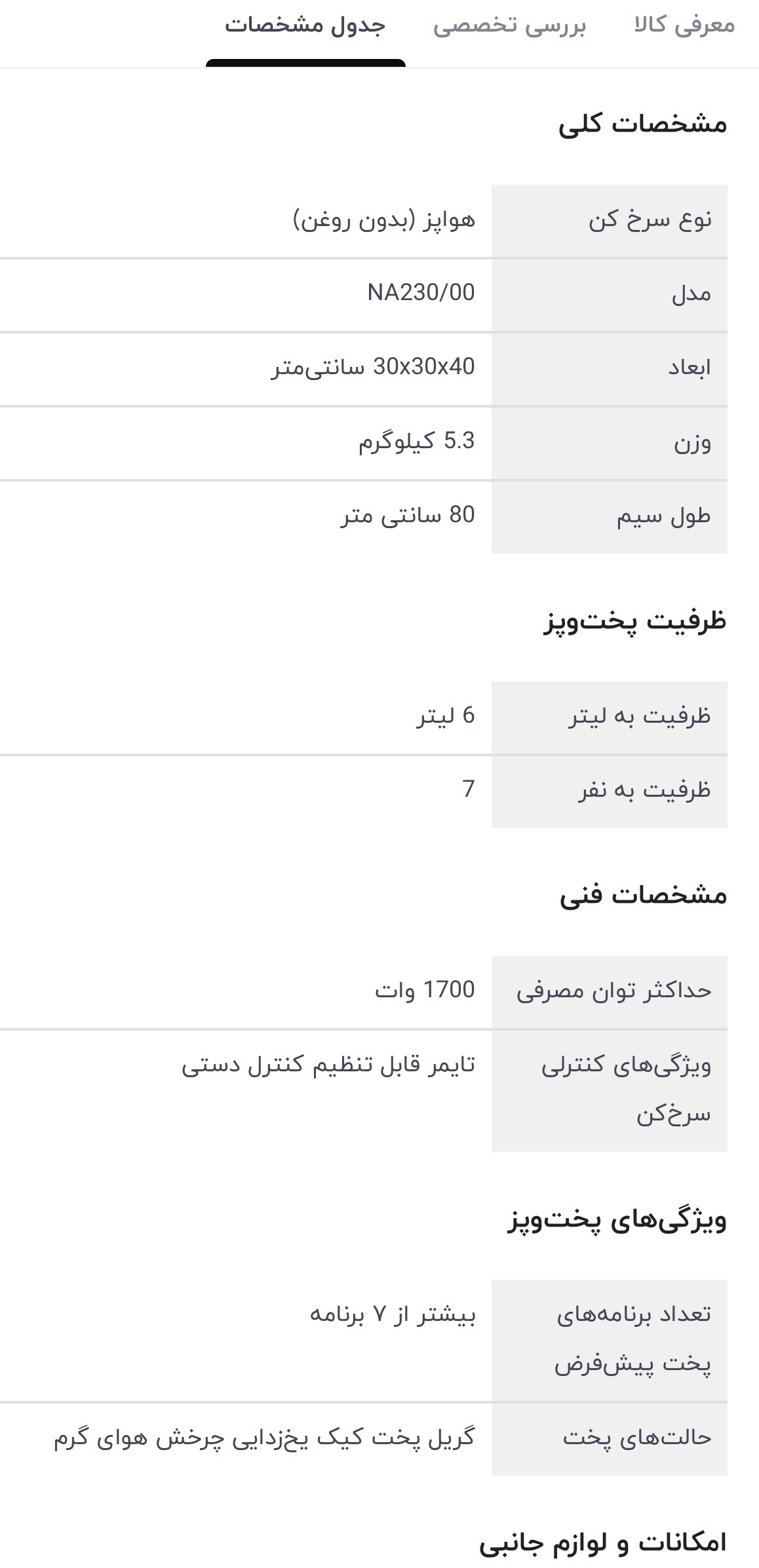Open the بررسی تخصصی tab

click(509, 26)
